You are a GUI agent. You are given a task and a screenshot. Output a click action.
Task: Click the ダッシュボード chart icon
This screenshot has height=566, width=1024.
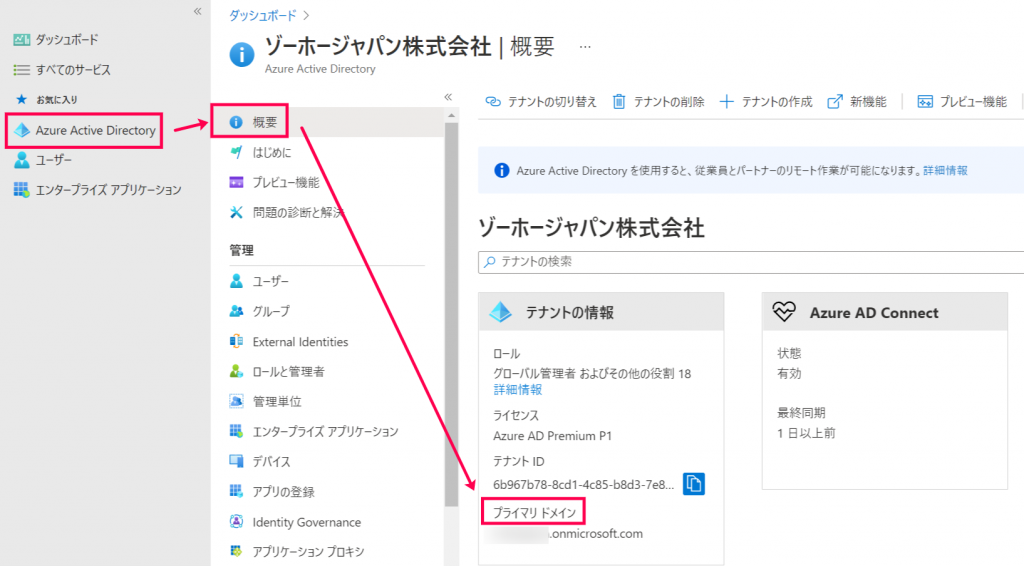pos(22,40)
